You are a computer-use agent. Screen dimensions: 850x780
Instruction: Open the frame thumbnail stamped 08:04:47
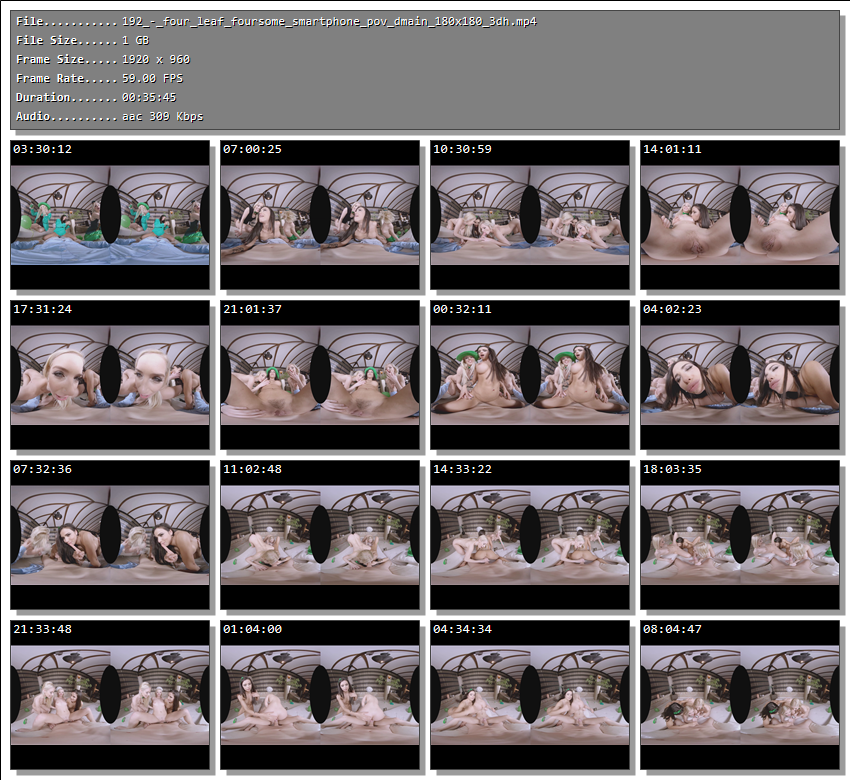[x=740, y=695]
